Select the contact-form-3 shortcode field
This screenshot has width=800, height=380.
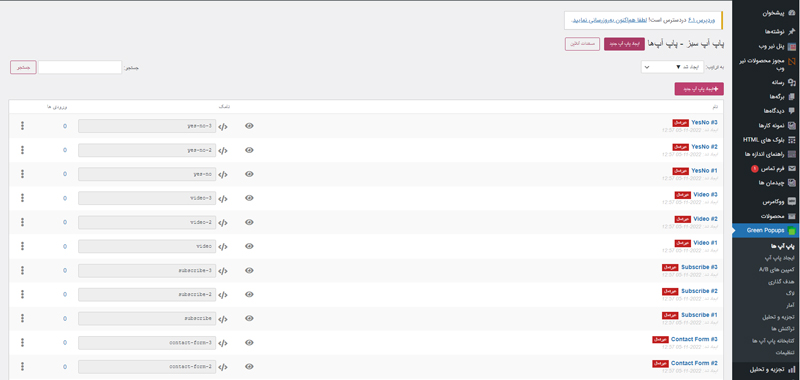tap(147, 342)
